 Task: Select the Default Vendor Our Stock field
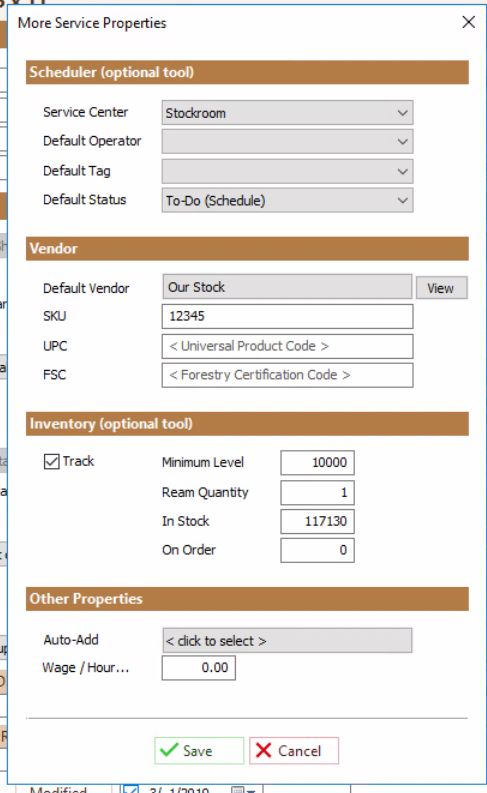pyautogui.click(x=287, y=287)
